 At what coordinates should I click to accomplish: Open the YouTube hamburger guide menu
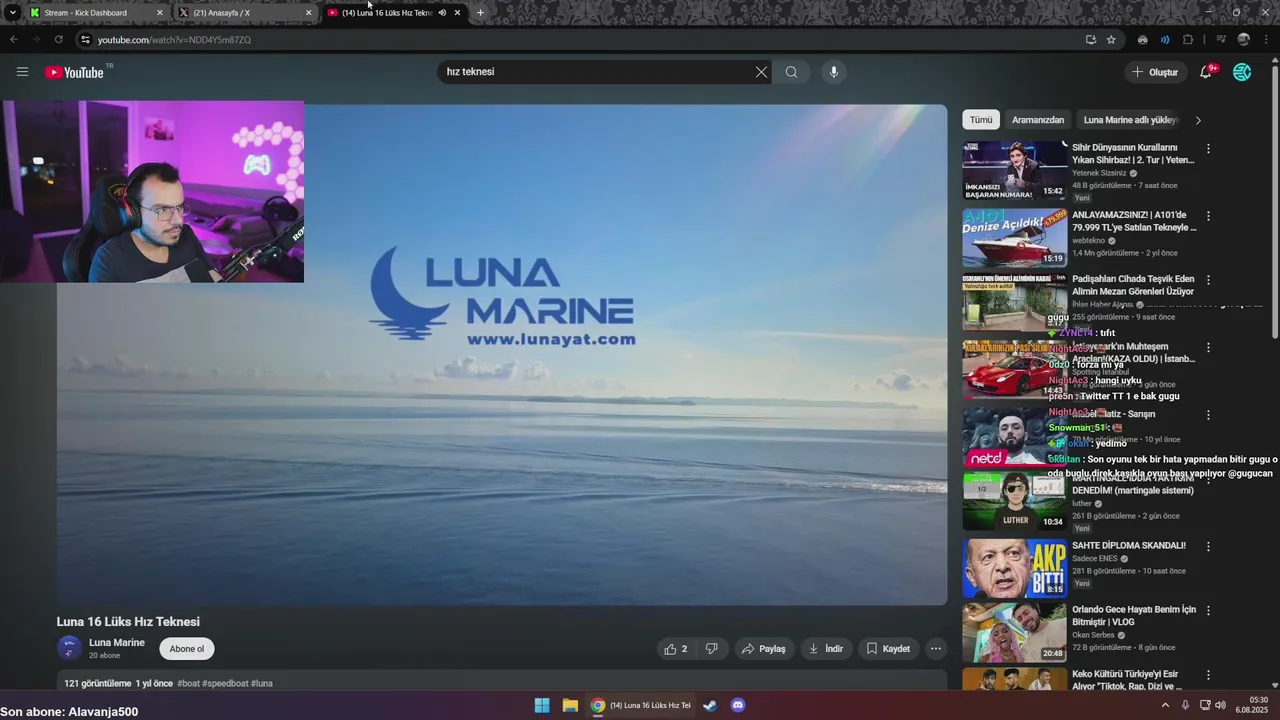(22, 72)
